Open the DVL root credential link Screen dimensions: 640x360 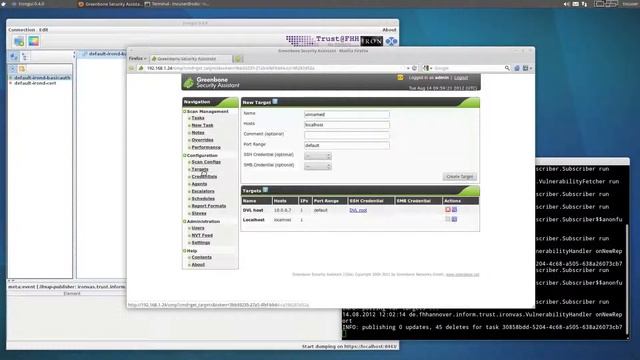tap(358, 210)
